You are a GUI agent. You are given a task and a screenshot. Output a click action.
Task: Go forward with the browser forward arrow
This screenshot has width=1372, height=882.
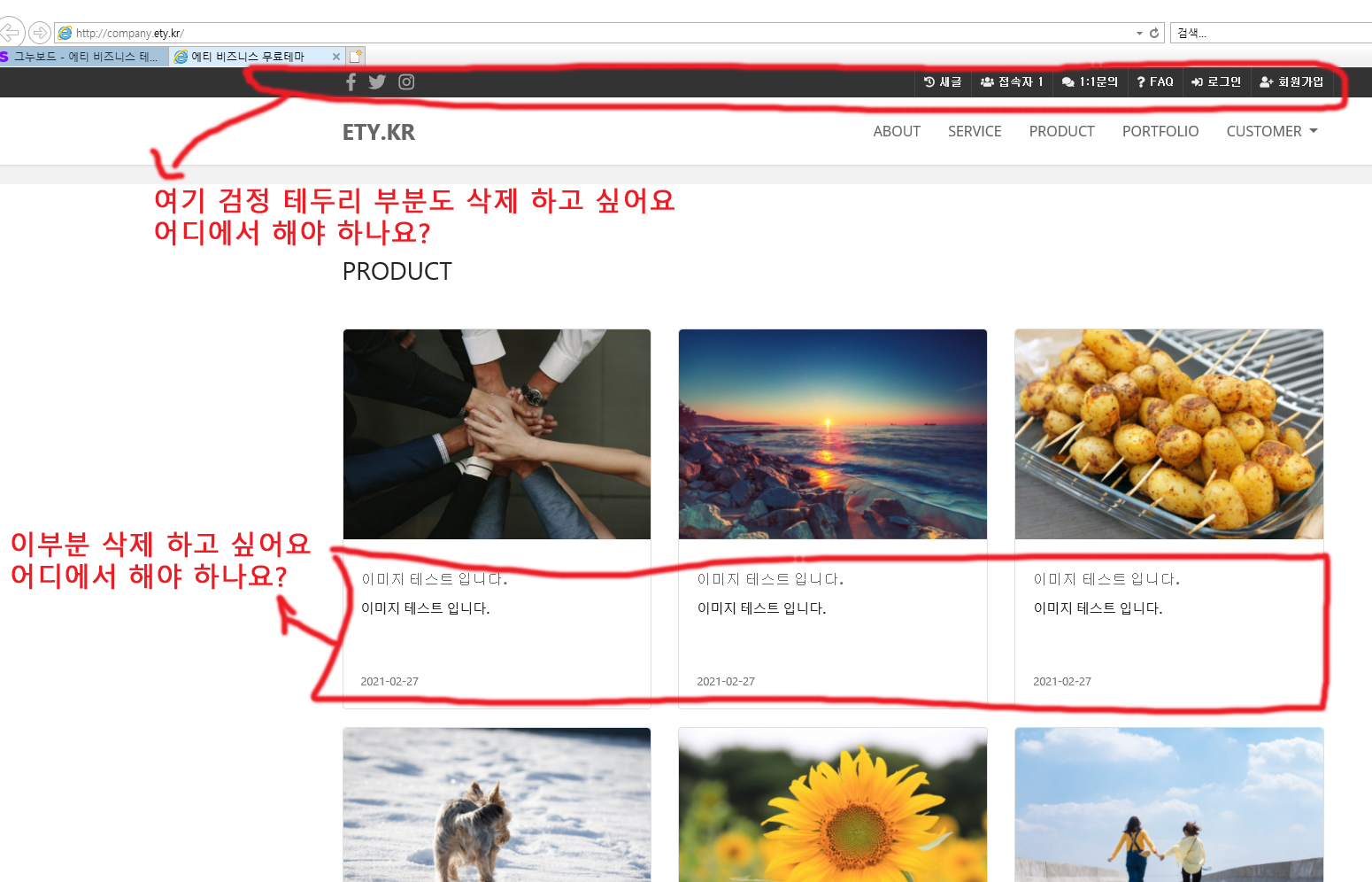[40, 33]
